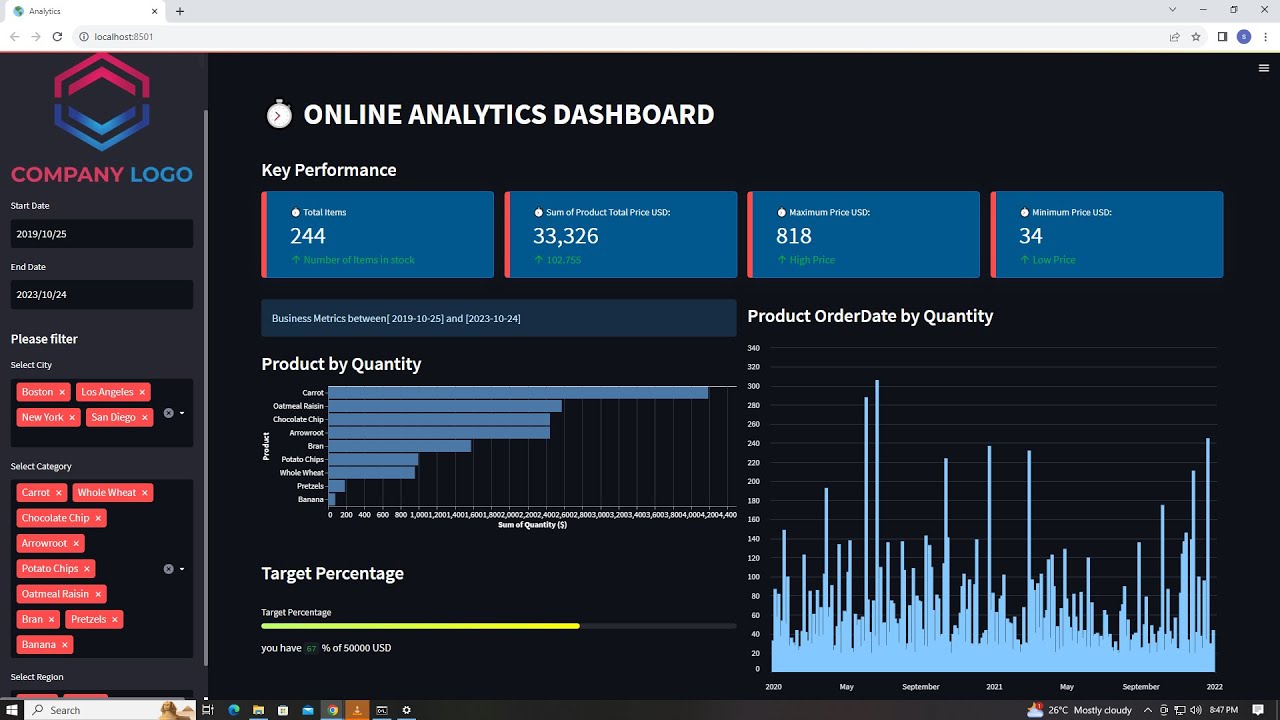
Task: Click the Minimum Price USD card
Action: [1106, 235]
